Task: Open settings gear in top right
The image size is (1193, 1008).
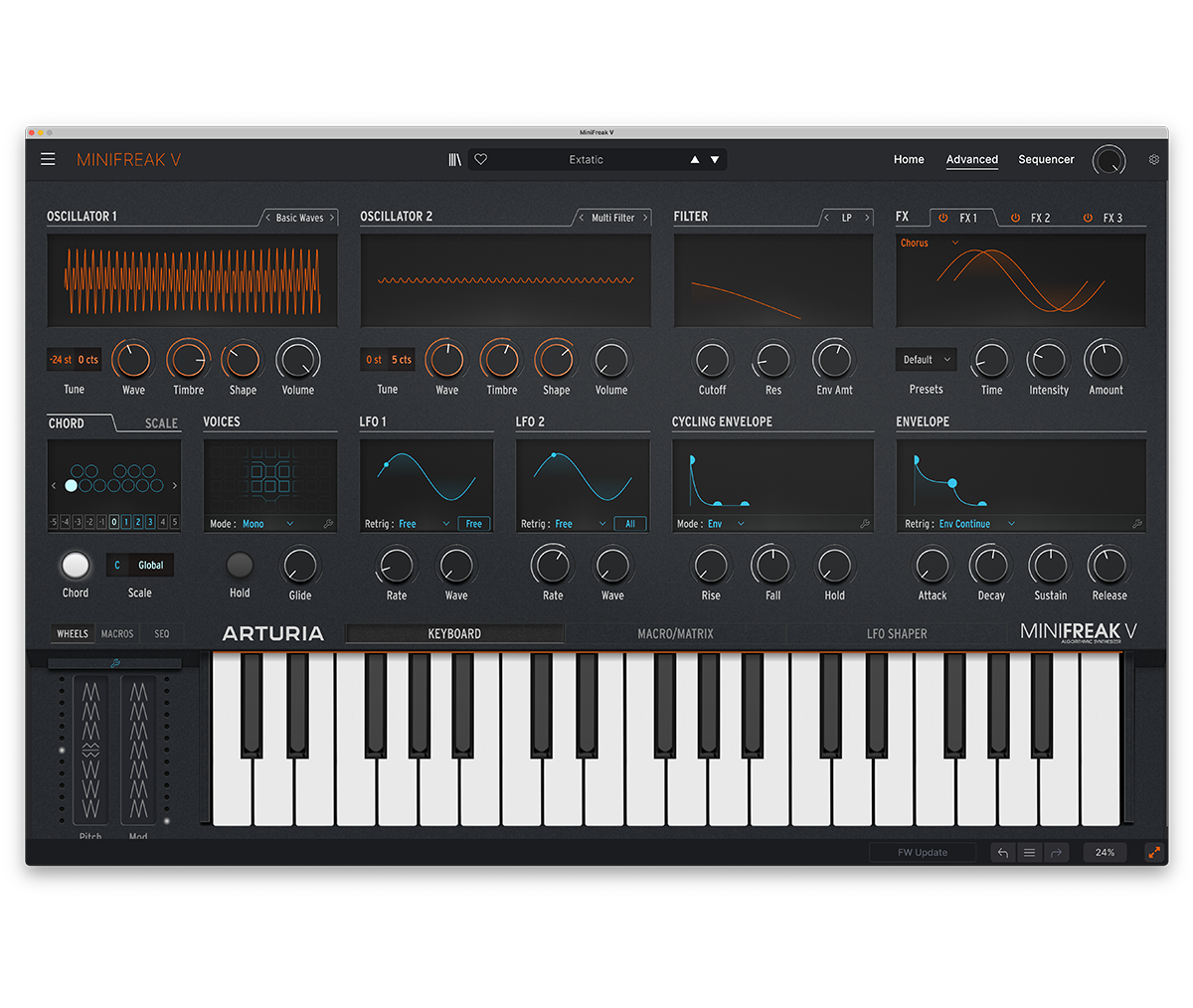Action: [x=1154, y=159]
